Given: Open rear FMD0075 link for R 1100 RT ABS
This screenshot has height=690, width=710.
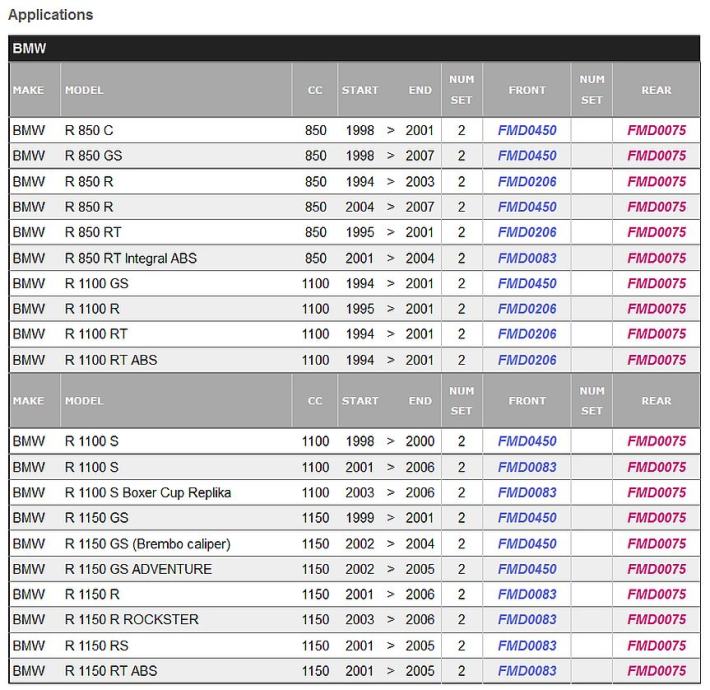Looking at the screenshot, I should (x=656, y=360).
